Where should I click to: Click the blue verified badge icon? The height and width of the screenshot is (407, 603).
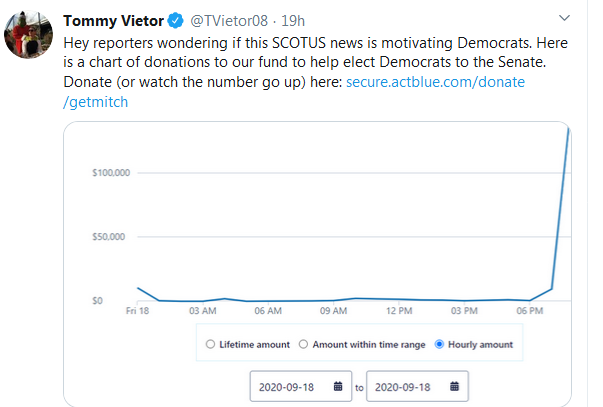(176, 21)
